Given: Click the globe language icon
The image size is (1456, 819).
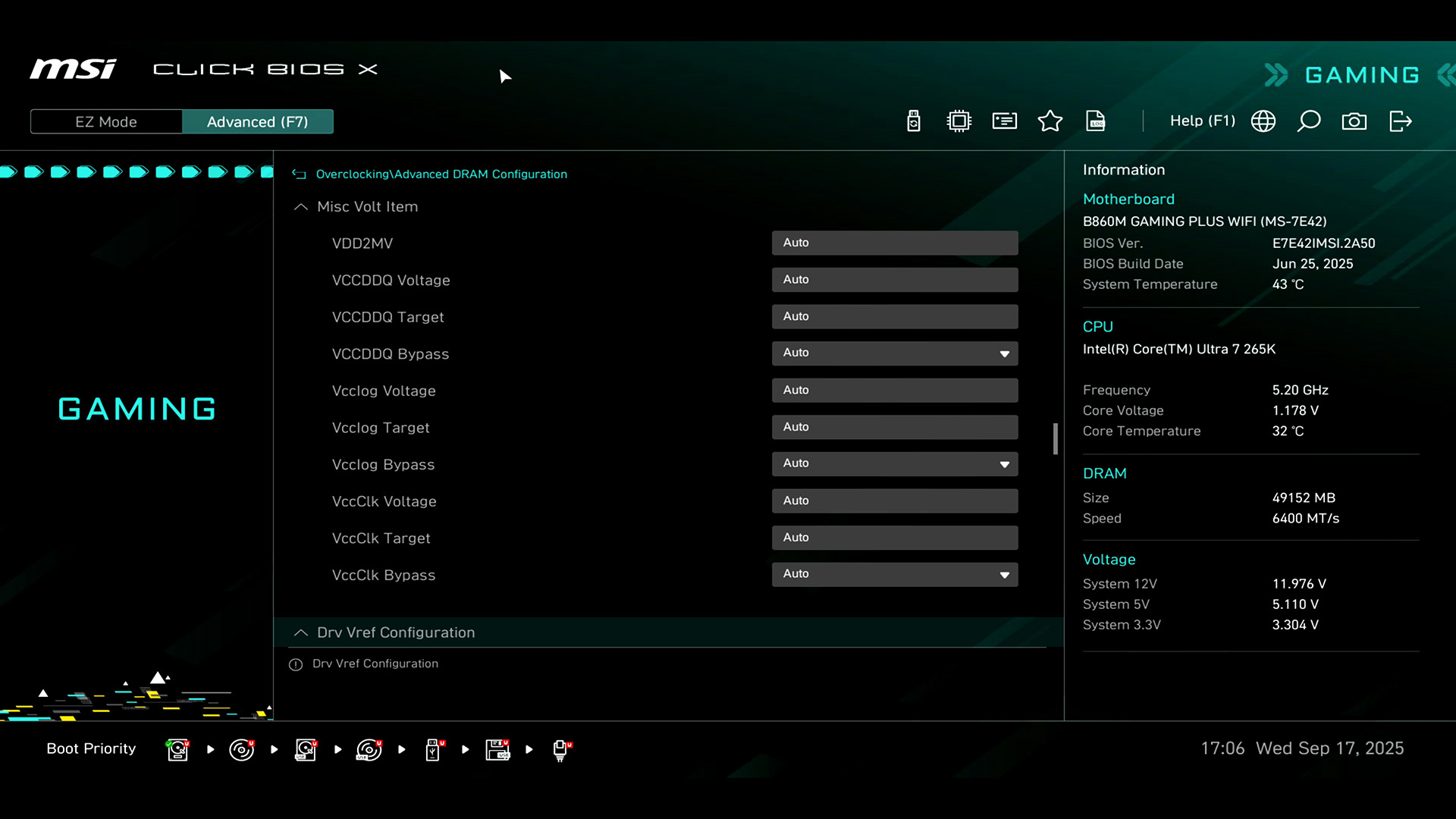Looking at the screenshot, I should point(1263,121).
